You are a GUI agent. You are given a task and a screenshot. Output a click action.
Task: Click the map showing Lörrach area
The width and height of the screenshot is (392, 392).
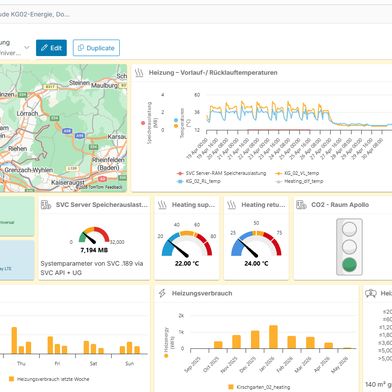[x=63, y=128]
